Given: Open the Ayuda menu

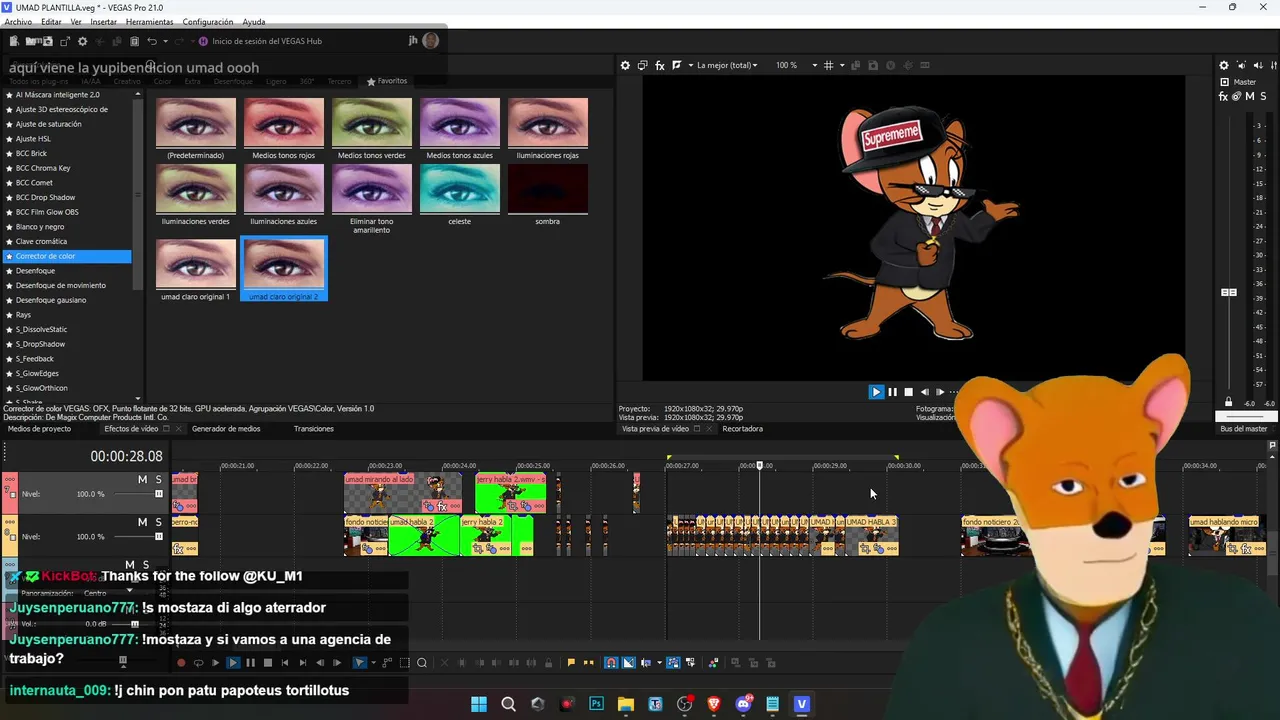Looking at the screenshot, I should pyautogui.click(x=254, y=22).
